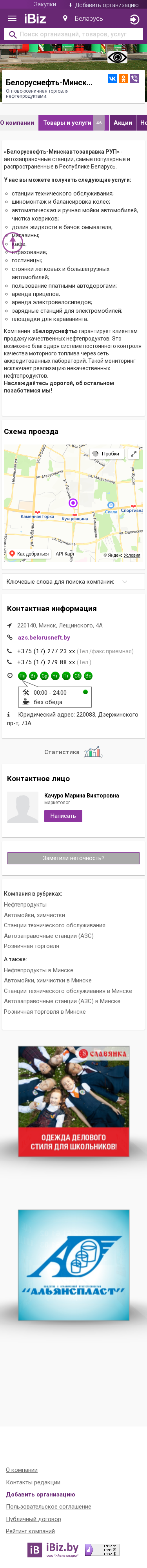Screen dimensions: 147x1568
Task: Click the purple scroll-up arrow icon
Action: tap(12, 242)
